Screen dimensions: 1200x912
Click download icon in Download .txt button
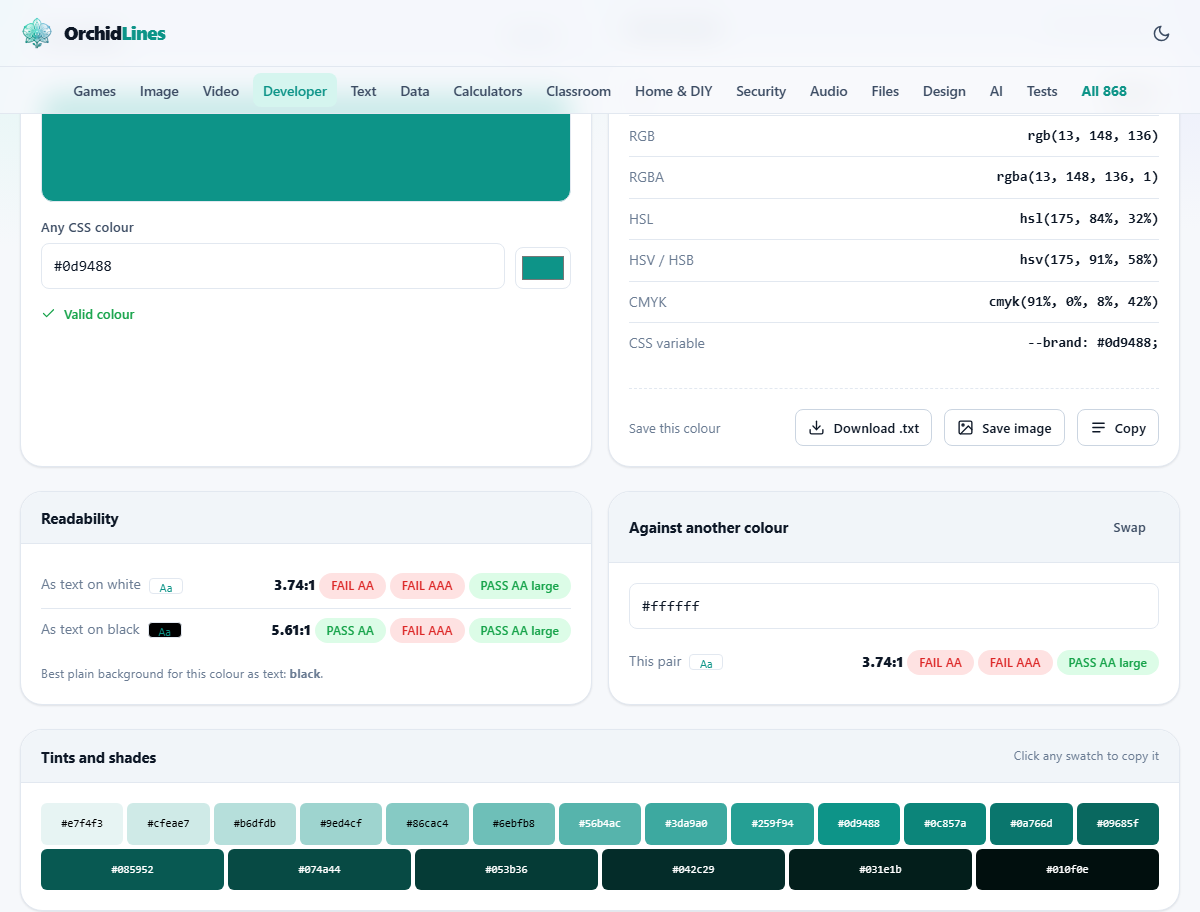click(x=816, y=428)
